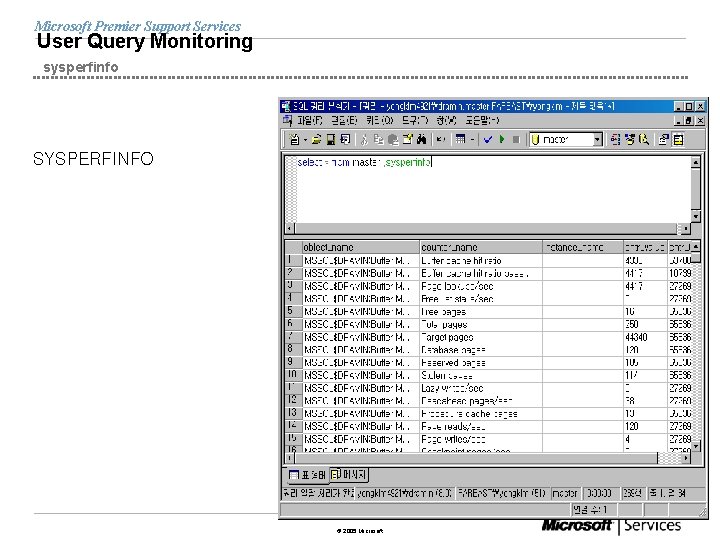Screen dimensions: 720x540
Task: Select the 'Buffer cache hit ratio' cell
Action: [x=481, y=260]
